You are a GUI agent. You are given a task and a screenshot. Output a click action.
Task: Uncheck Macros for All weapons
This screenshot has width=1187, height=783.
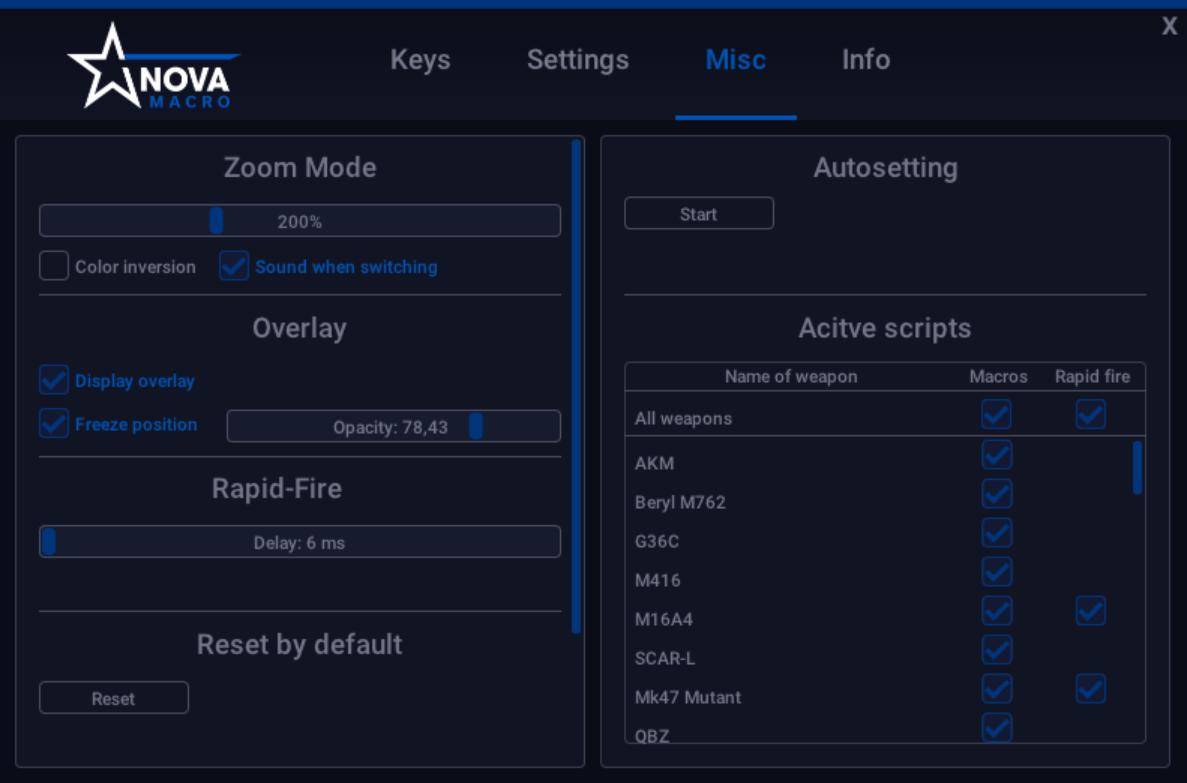[x=996, y=414]
